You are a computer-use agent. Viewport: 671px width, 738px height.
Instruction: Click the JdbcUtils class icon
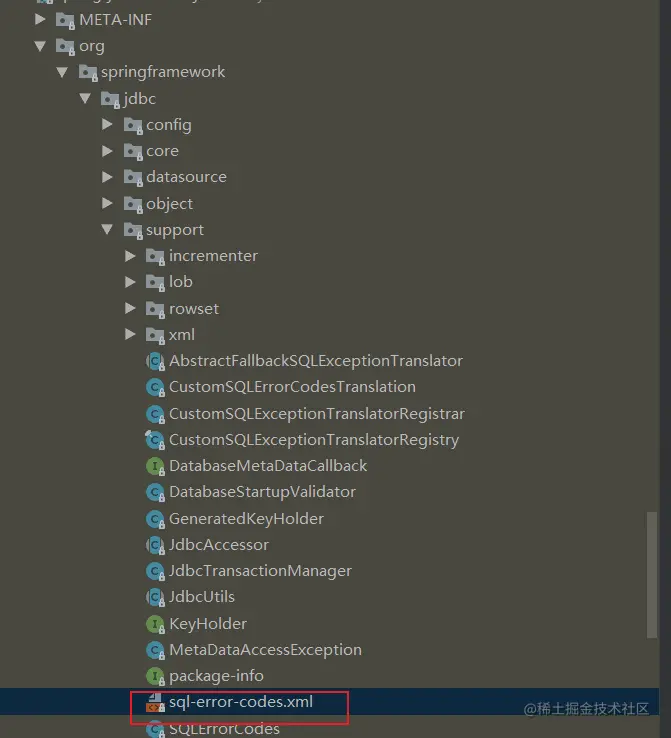tap(155, 597)
